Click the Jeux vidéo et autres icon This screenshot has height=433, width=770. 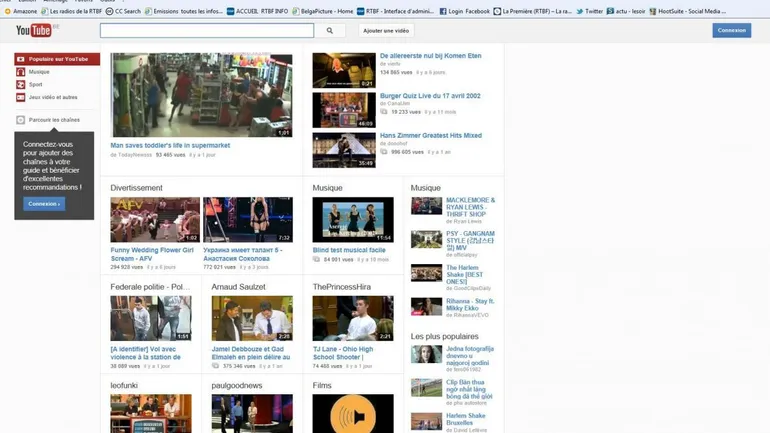[21, 97]
